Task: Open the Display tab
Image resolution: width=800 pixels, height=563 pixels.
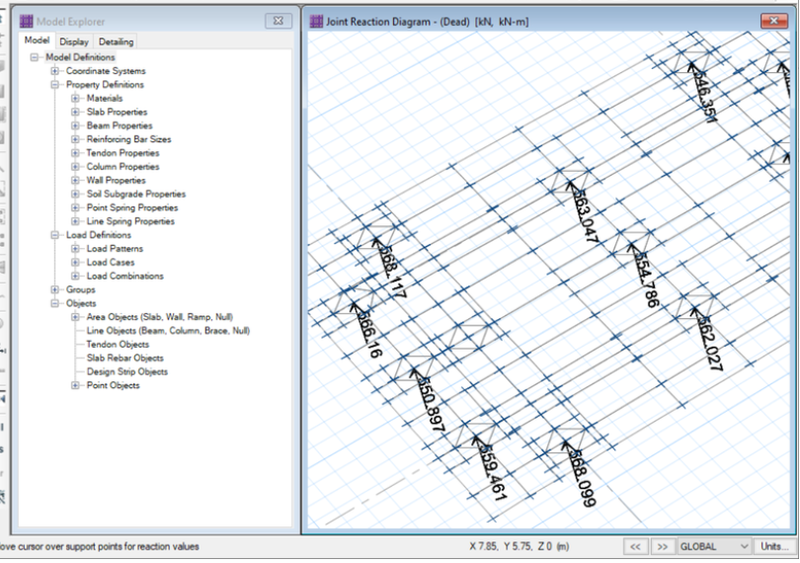Action: click(x=74, y=42)
